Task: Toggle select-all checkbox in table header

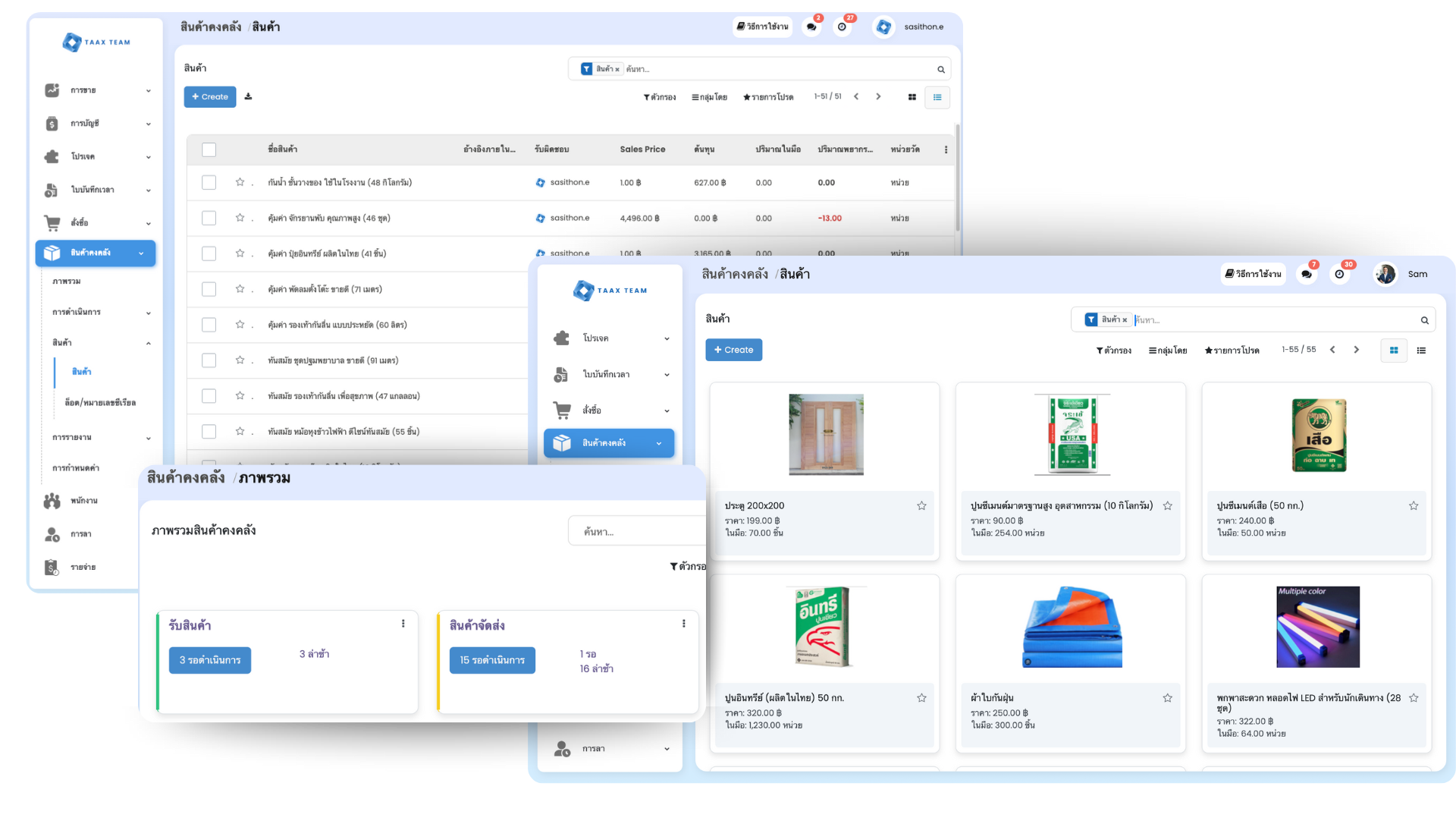Action: 209,149
